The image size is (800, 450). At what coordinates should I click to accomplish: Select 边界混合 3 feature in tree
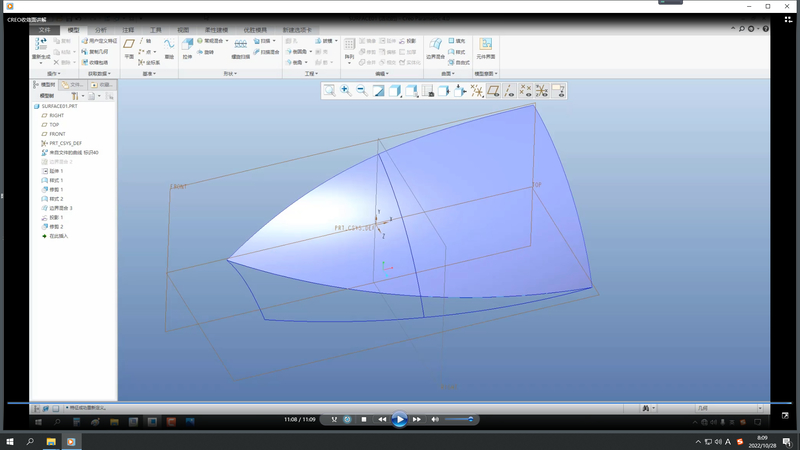[57, 208]
